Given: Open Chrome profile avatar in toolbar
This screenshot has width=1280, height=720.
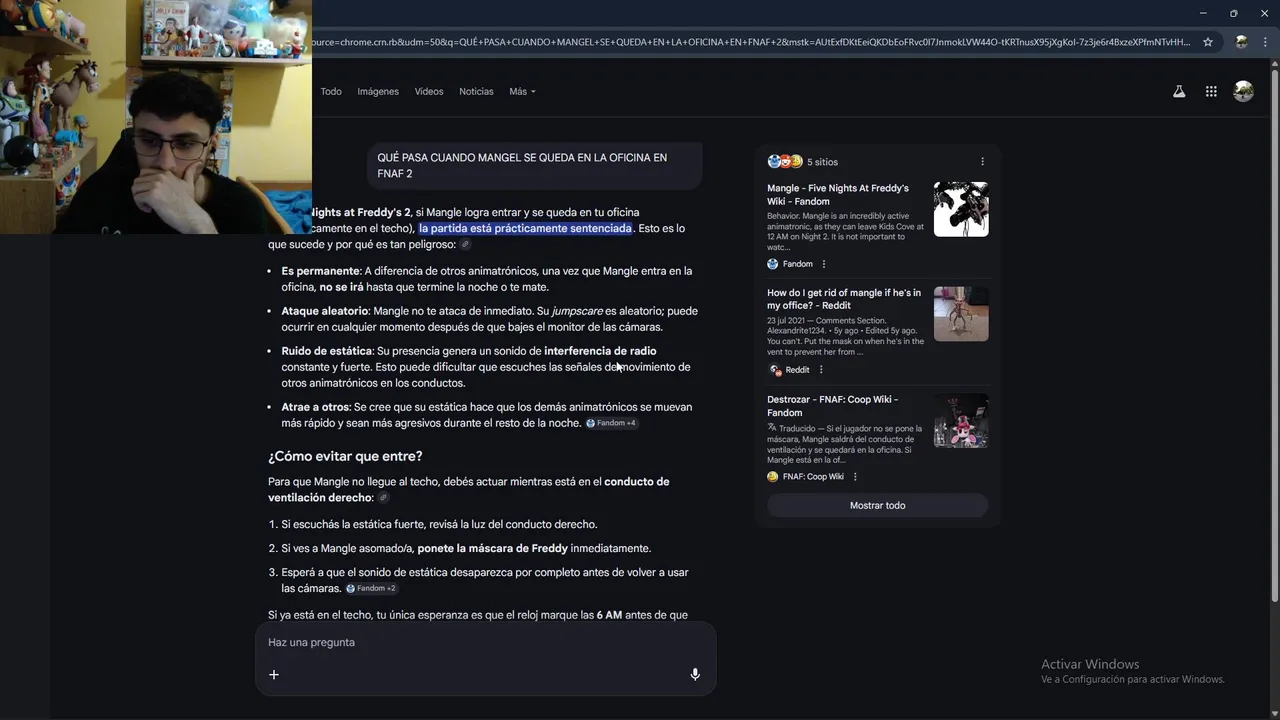Looking at the screenshot, I should [x=1242, y=42].
